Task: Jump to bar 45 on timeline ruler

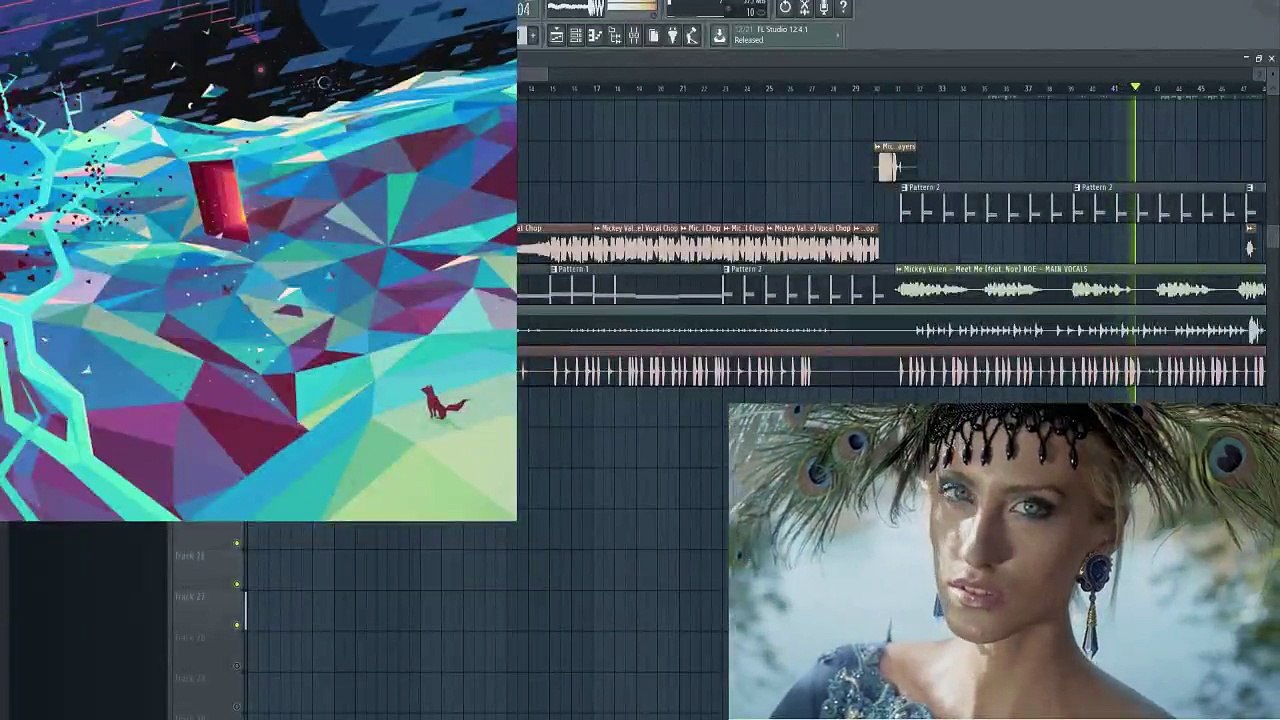Action: point(1201,89)
